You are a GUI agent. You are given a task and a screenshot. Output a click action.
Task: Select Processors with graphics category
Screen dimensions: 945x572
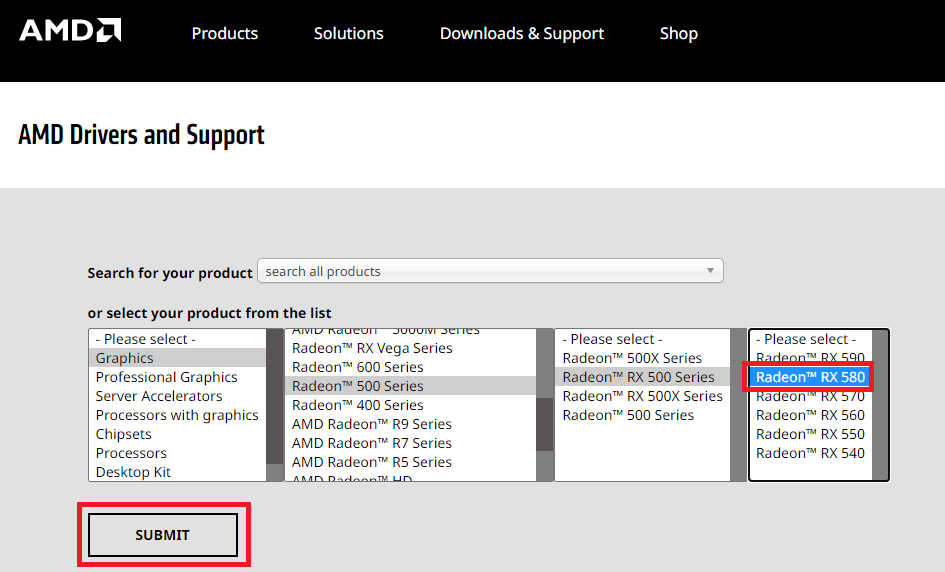(177, 415)
